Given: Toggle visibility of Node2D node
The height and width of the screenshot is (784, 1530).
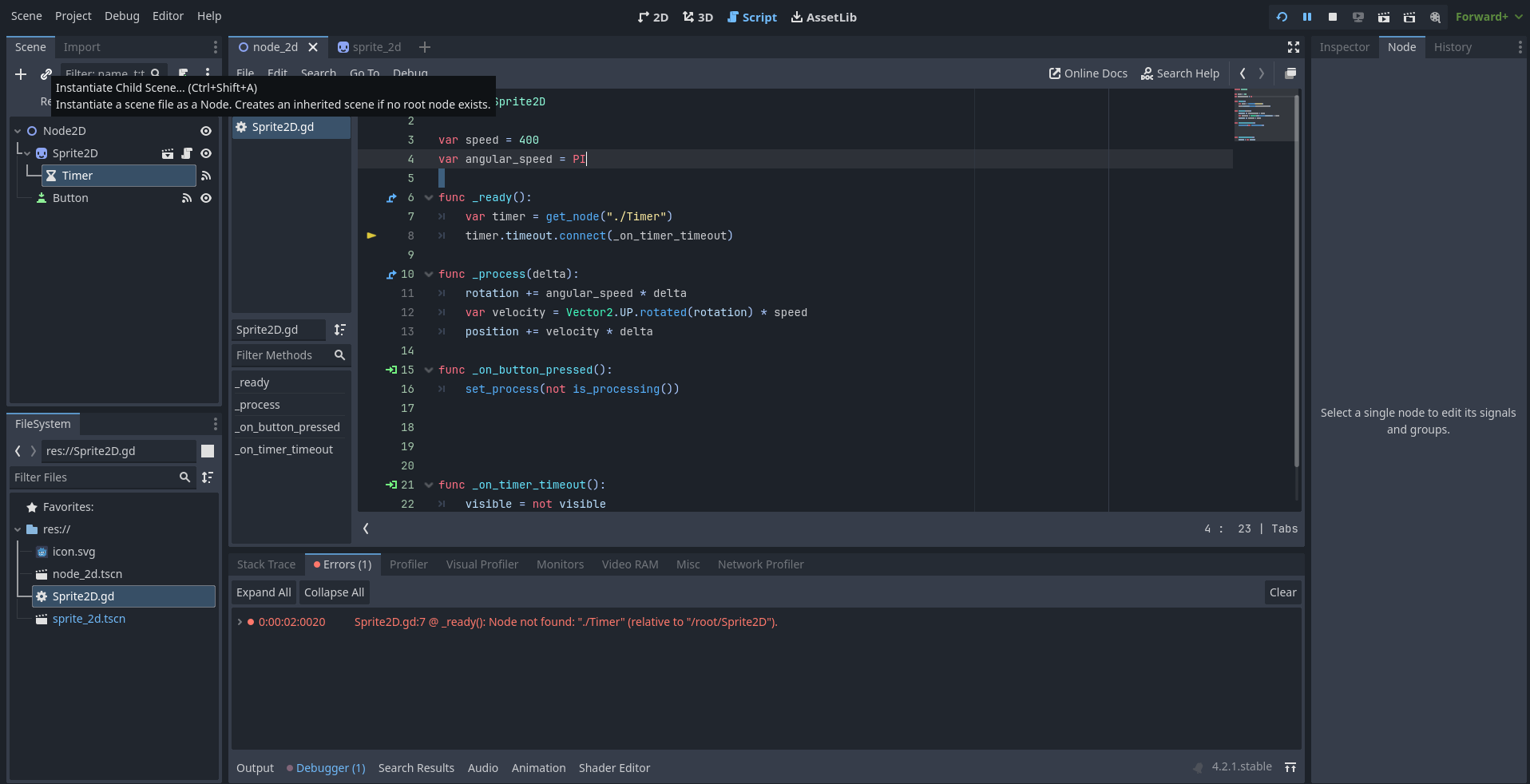Looking at the screenshot, I should 206,131.
